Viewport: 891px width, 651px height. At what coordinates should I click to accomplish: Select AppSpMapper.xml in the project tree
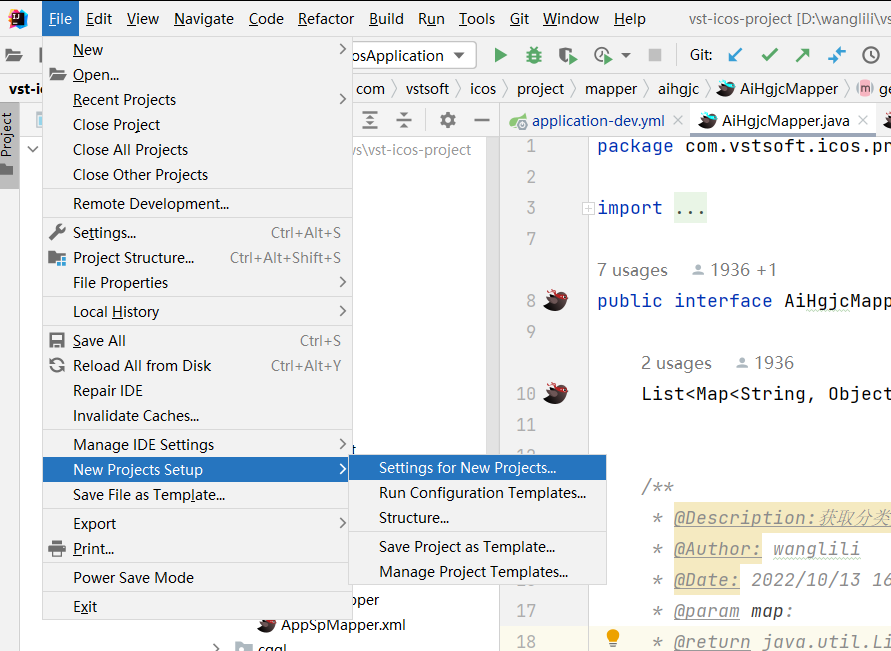tap(343, 625)
